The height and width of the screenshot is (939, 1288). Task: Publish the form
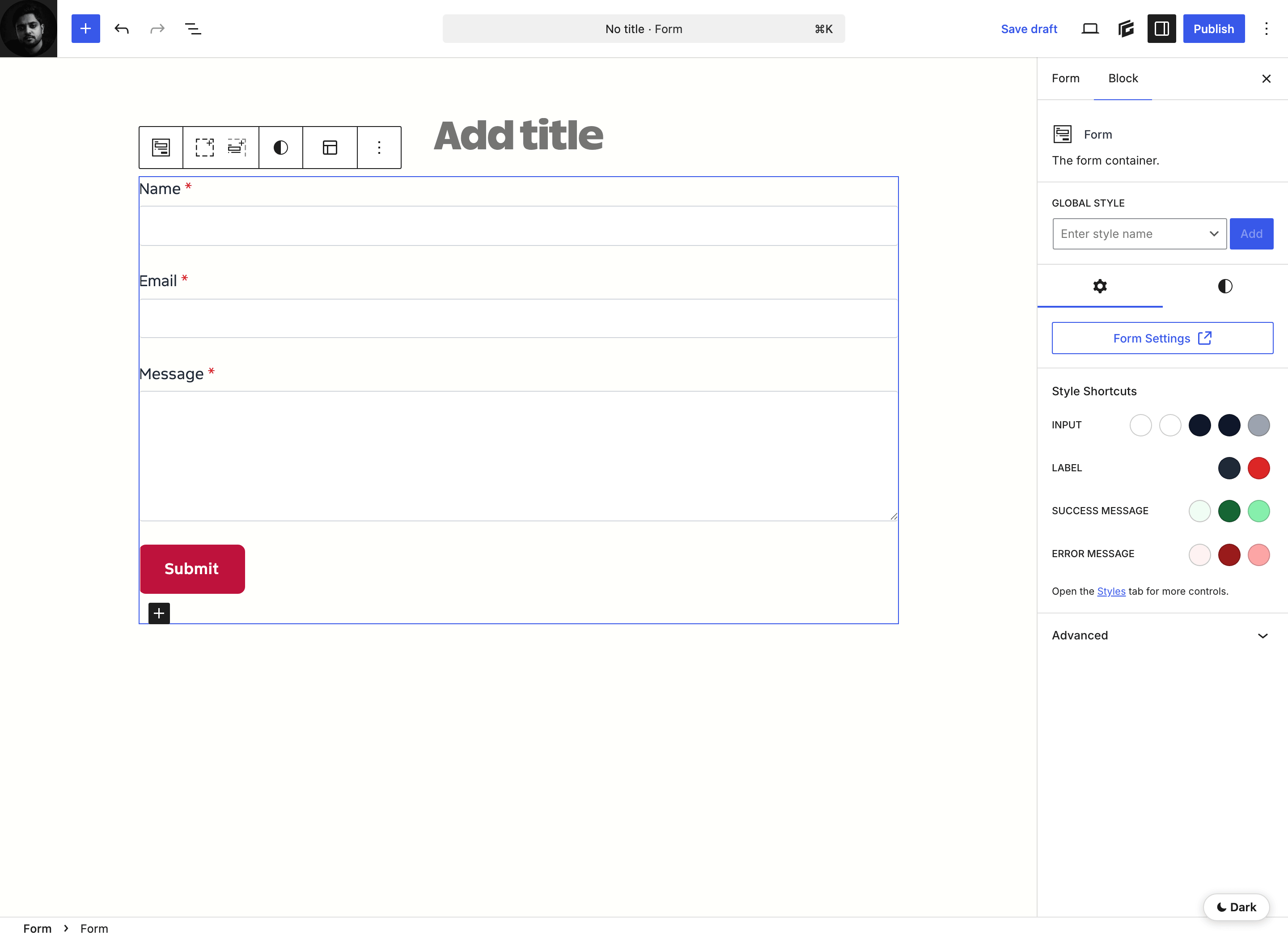pos(1214,29)
